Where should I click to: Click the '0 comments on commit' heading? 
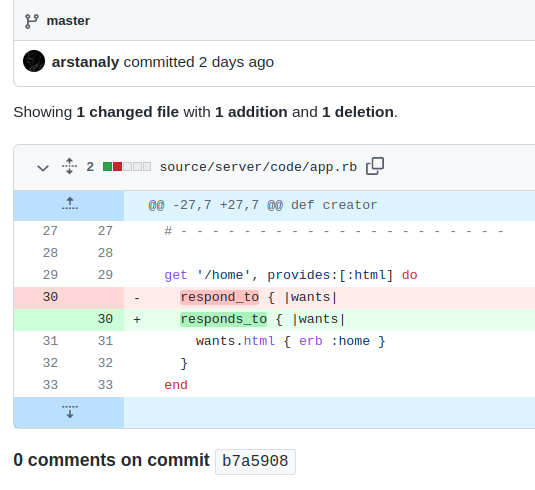[x=111, y=460]
